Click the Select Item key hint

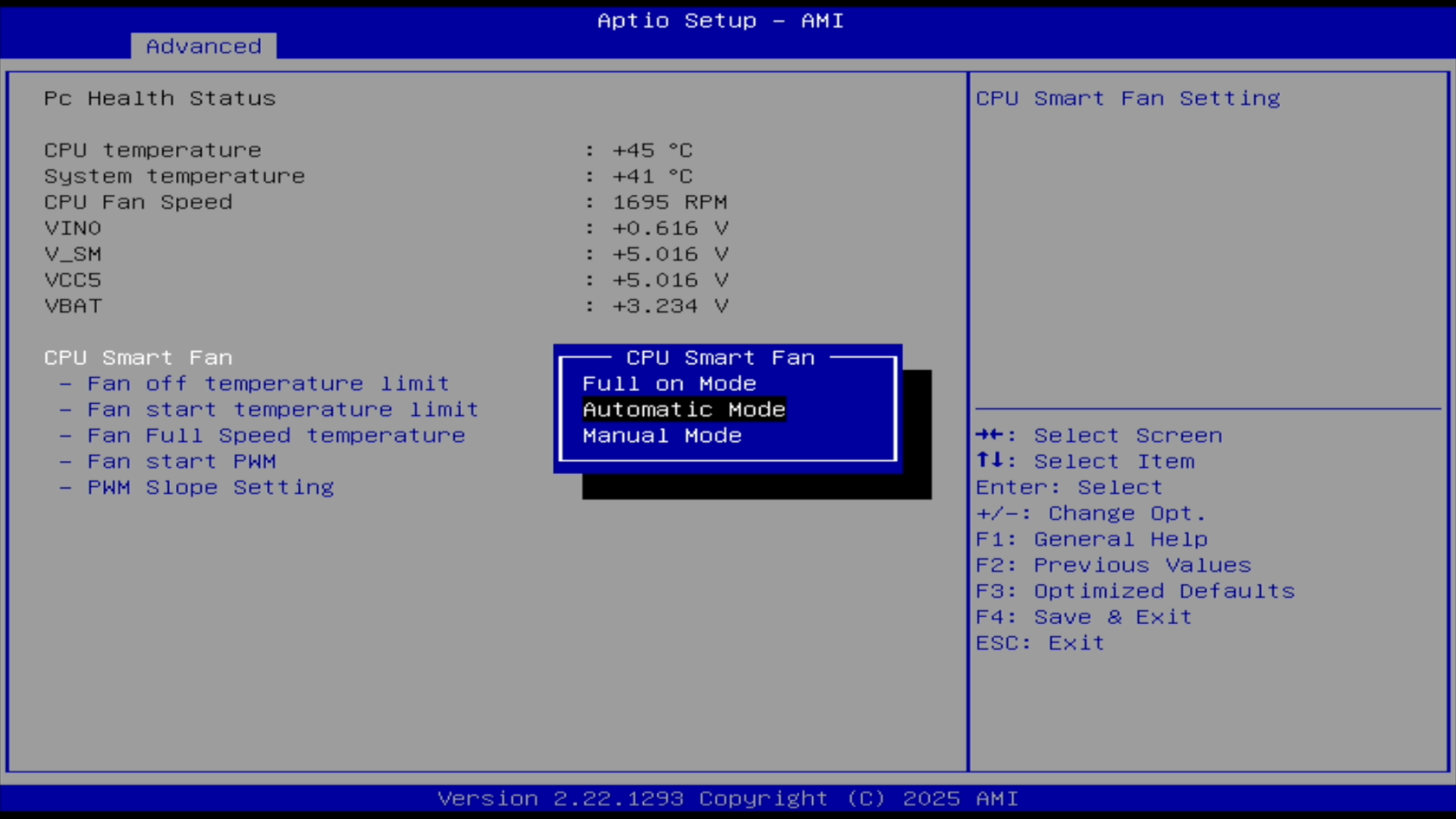pos(1085,461)
